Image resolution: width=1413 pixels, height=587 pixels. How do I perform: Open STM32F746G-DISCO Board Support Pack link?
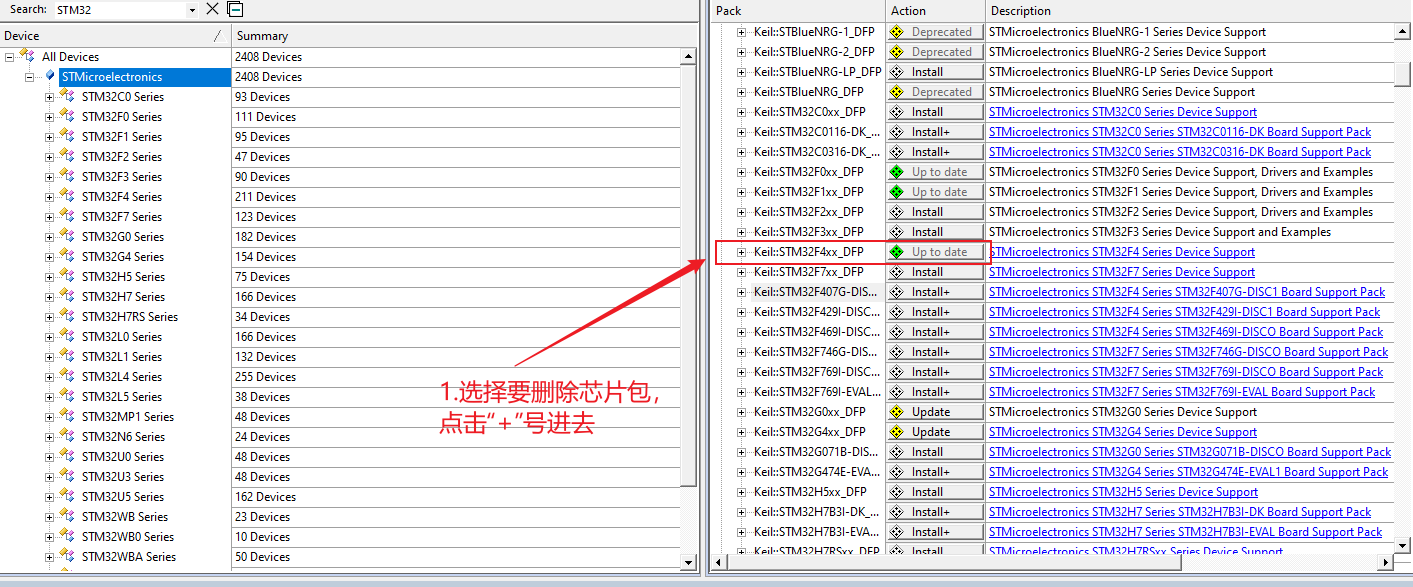tap(1188, 352)
